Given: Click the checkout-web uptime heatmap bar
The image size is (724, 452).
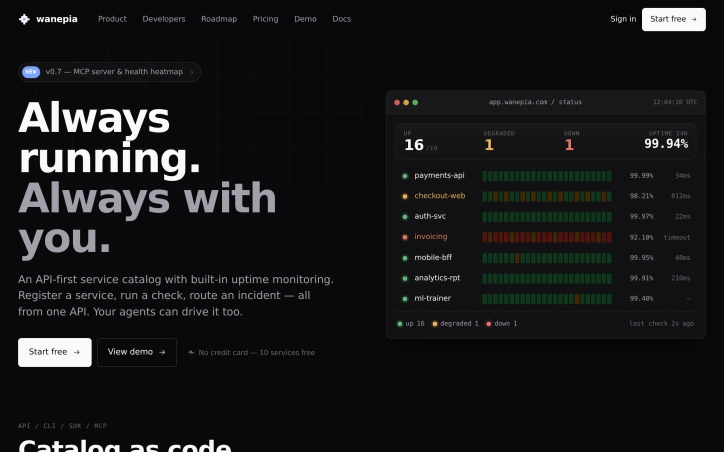Looking at the screenshot, I should (547, 196).
